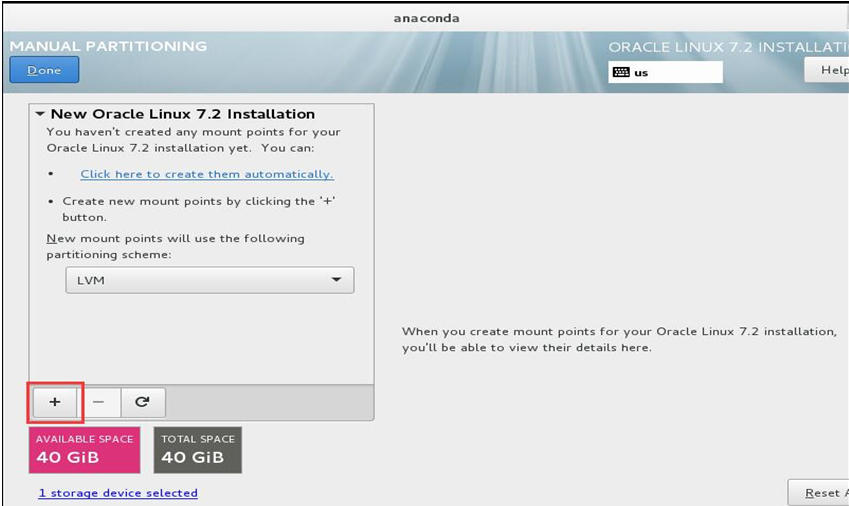Click the reload storage configuration icon

tap(142, 402)
